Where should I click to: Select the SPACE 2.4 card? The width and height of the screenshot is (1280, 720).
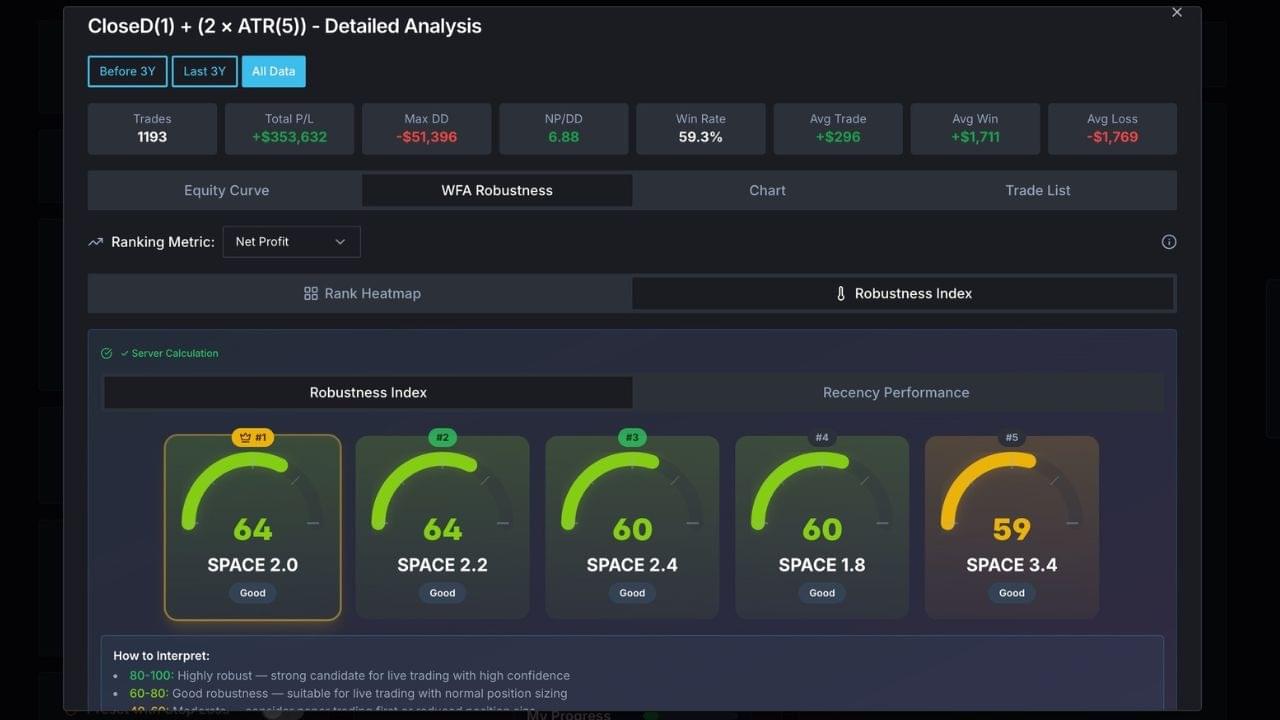[x=632, y=527]
